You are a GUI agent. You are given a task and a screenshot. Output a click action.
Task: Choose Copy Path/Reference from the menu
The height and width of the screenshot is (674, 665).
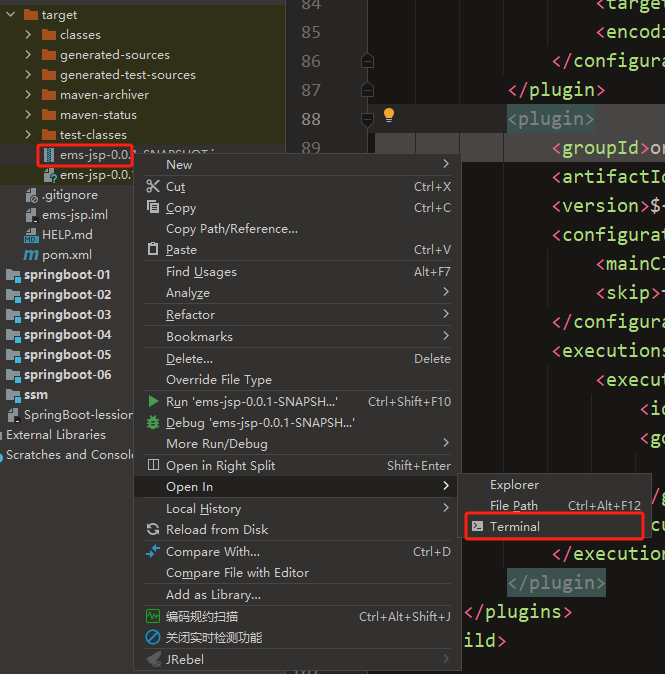[297, 229]
